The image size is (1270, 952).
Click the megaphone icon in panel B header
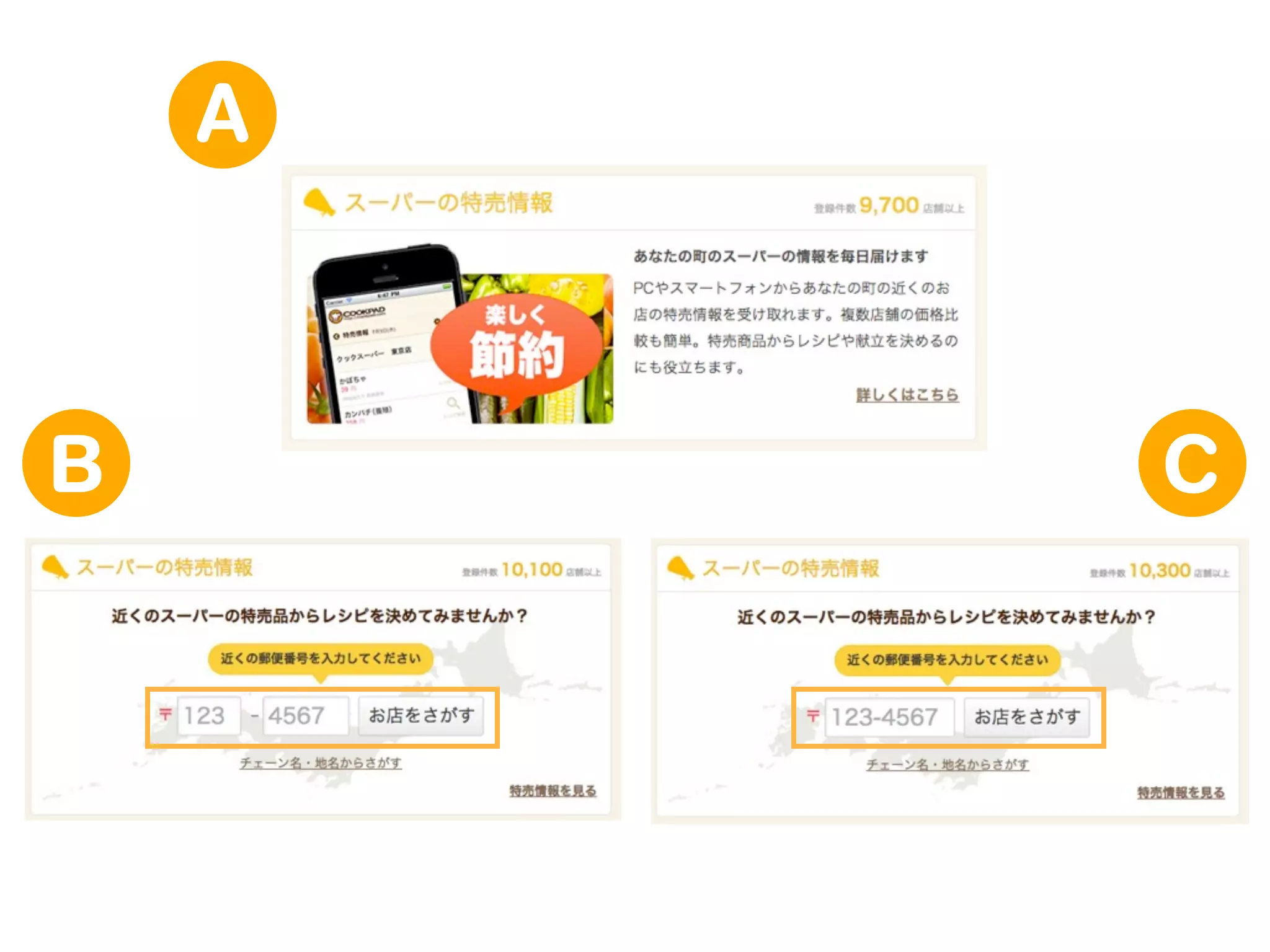click(x=55, y=567)
